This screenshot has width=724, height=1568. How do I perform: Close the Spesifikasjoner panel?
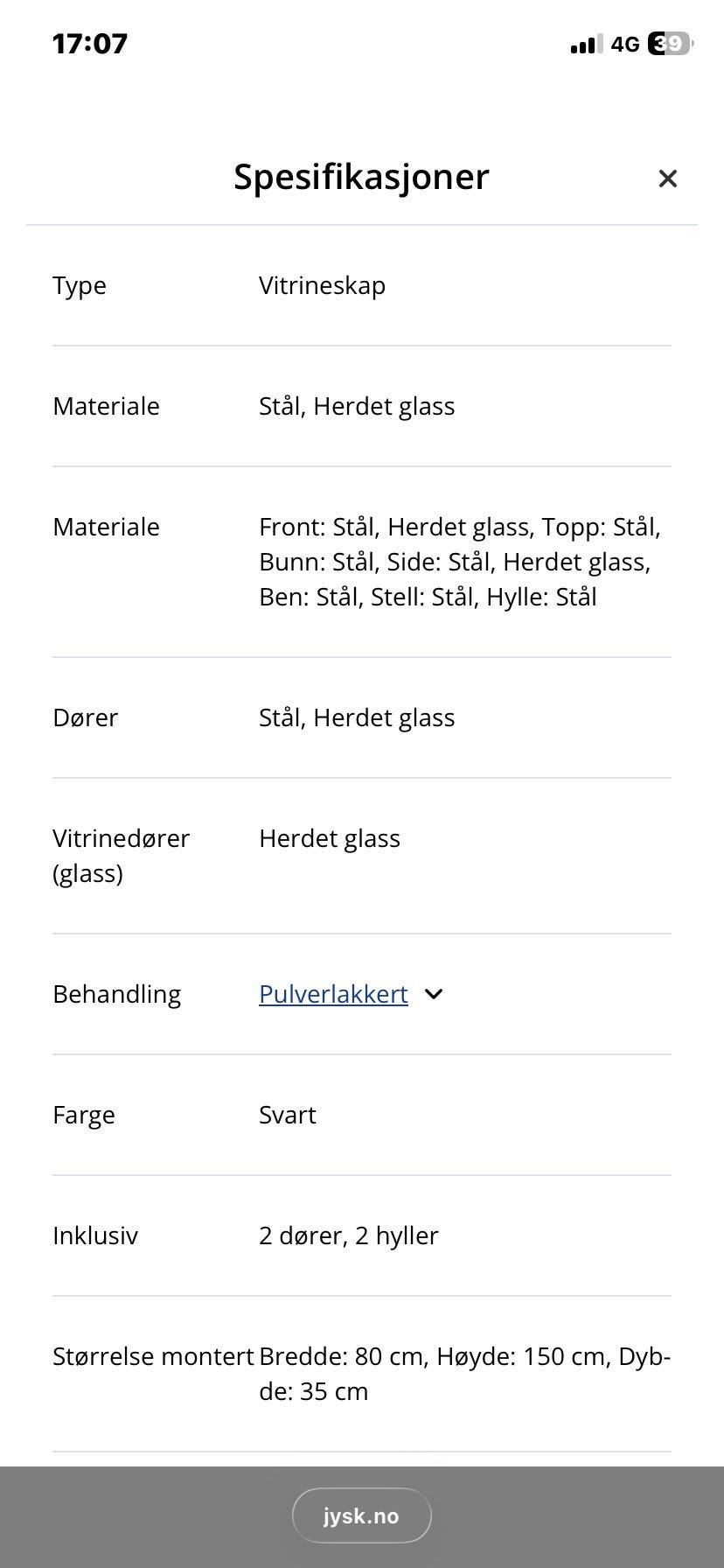pos(667,178)
